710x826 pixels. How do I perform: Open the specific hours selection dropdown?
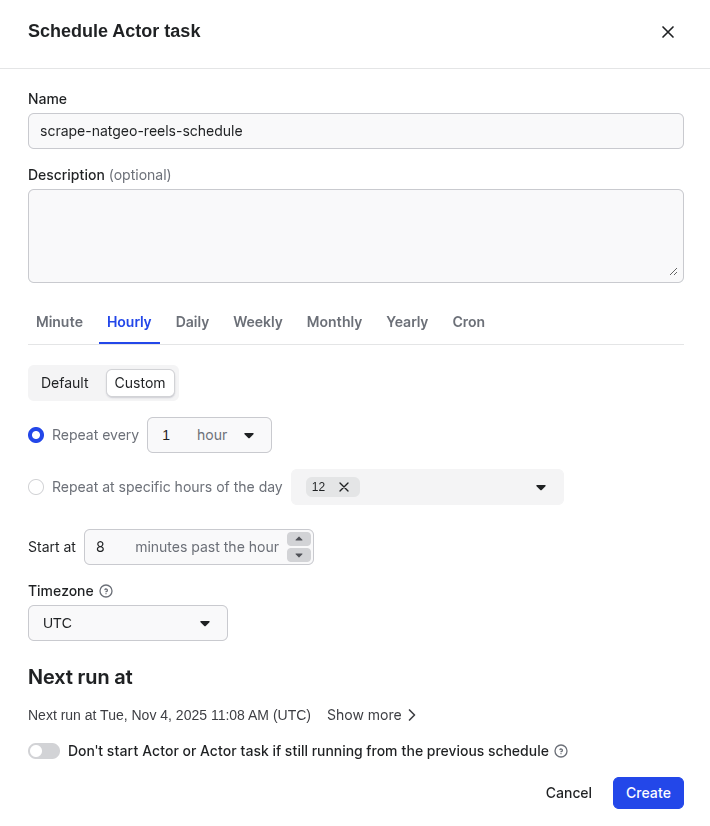[x=540, y=487]
